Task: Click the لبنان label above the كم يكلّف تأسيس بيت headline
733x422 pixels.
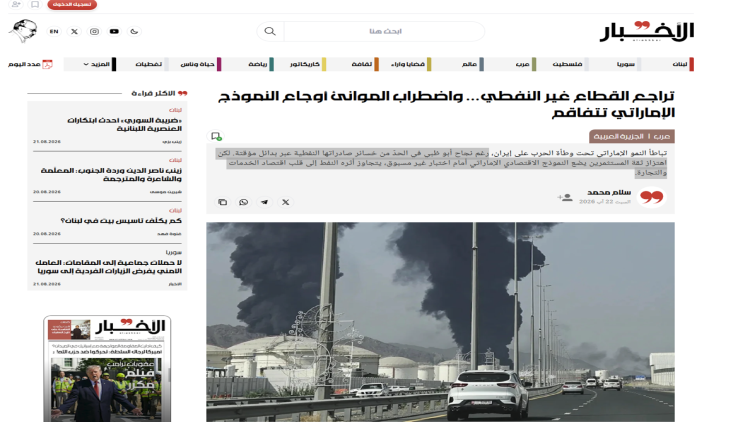Action: point(175,210)
